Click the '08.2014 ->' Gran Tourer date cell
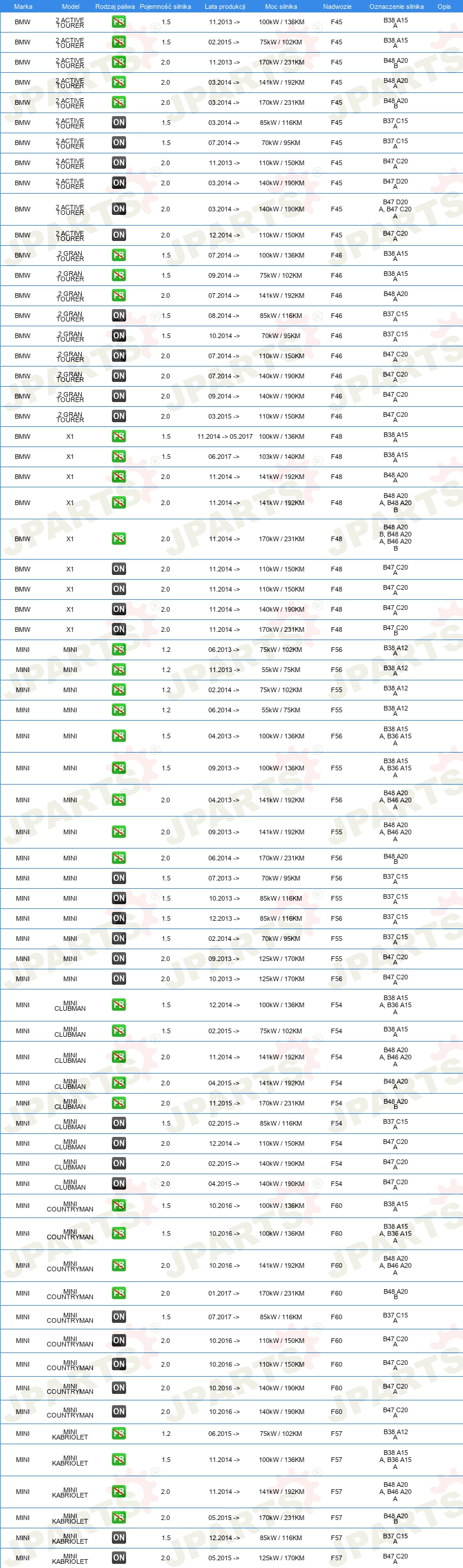463x1568 pixels. [x=224, y=315]
